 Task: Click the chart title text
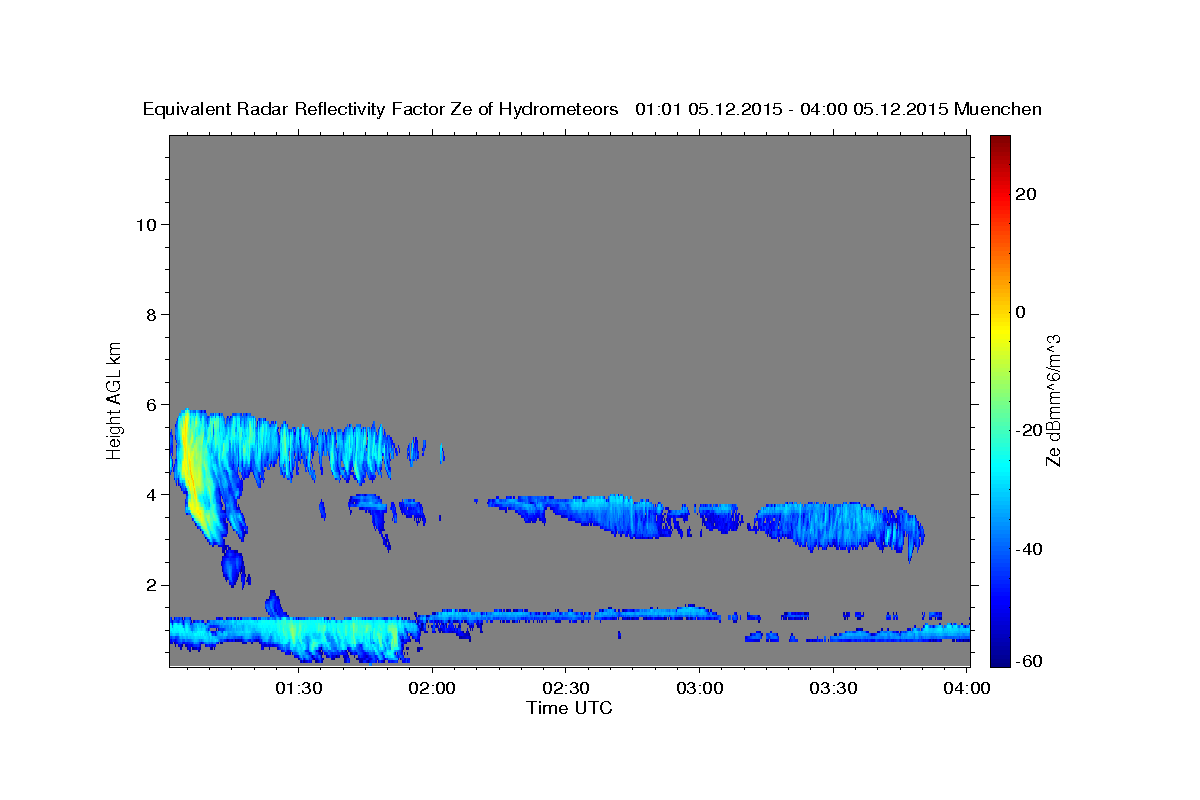coord(592,109)
